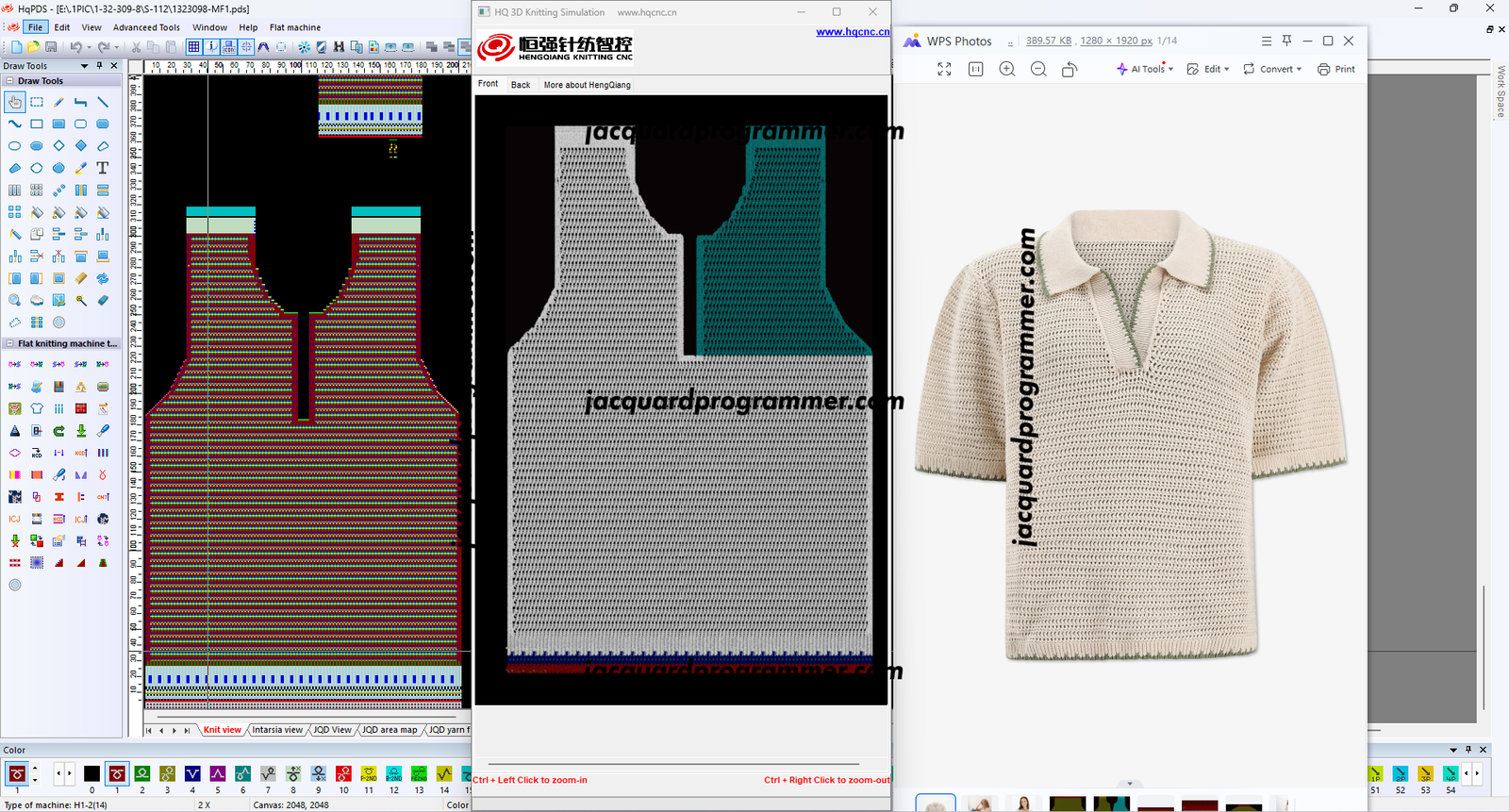Select color swatch number 4 (blue)

pyautogui.click(x=192, y=774)
